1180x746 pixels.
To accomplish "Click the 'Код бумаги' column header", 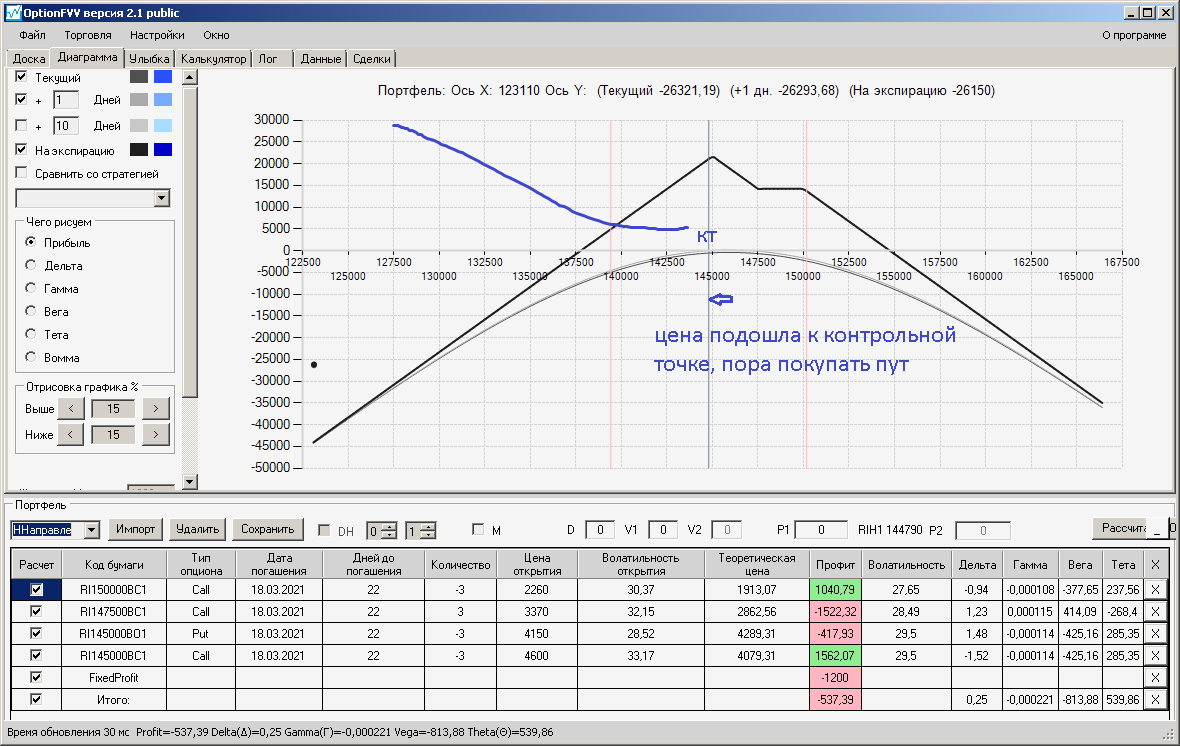I will click(x=114, y=565).
